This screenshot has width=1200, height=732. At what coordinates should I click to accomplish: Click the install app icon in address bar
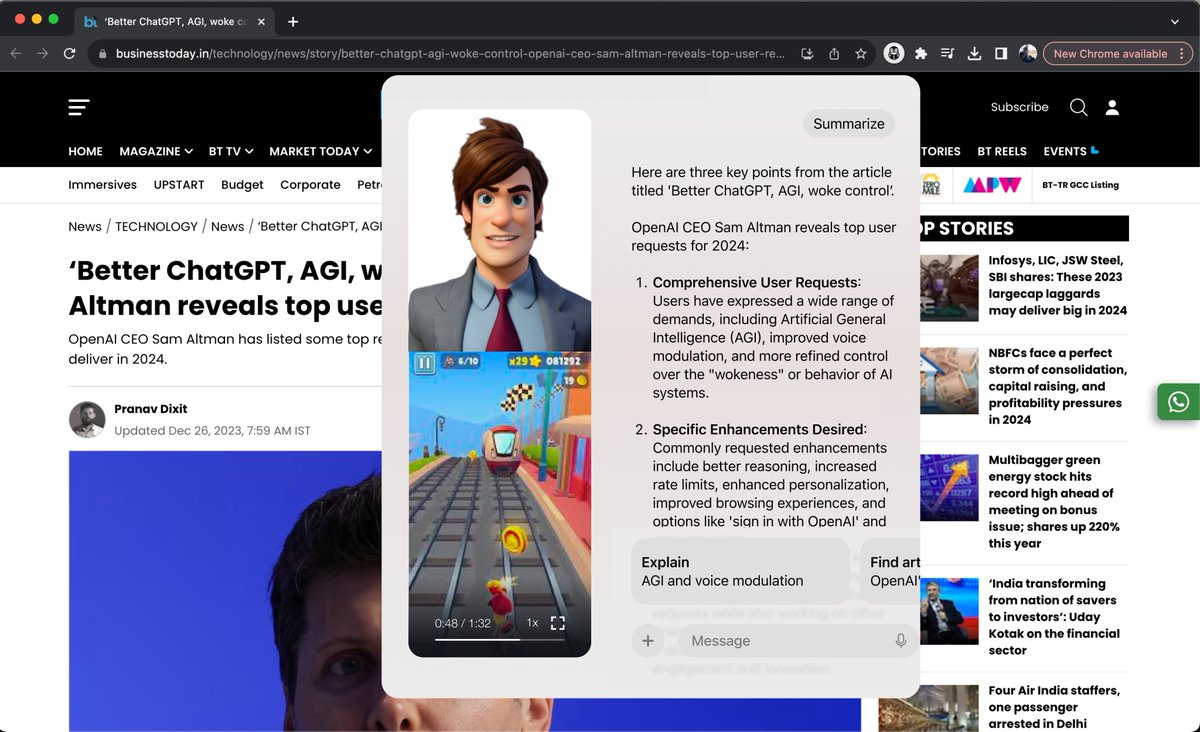click(x=807, y=54)
